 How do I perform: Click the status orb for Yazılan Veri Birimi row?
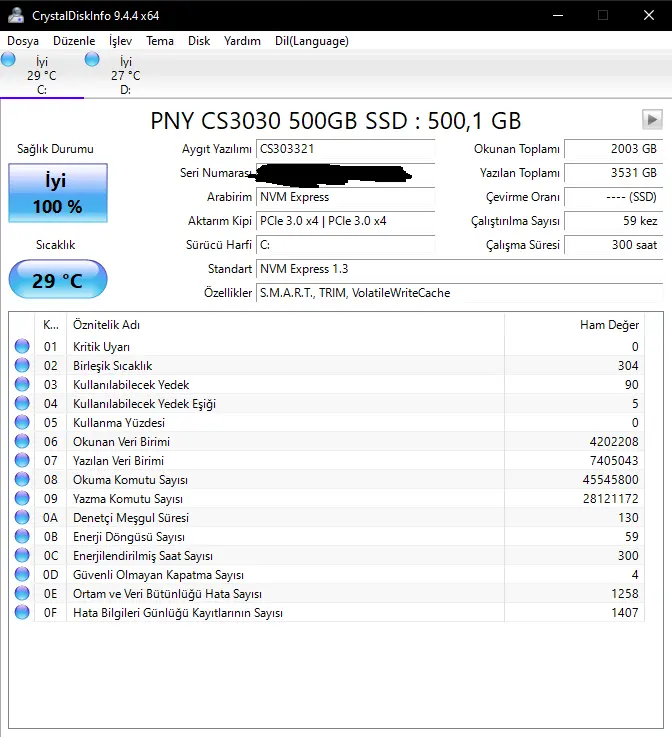click(x=22, y=460)
